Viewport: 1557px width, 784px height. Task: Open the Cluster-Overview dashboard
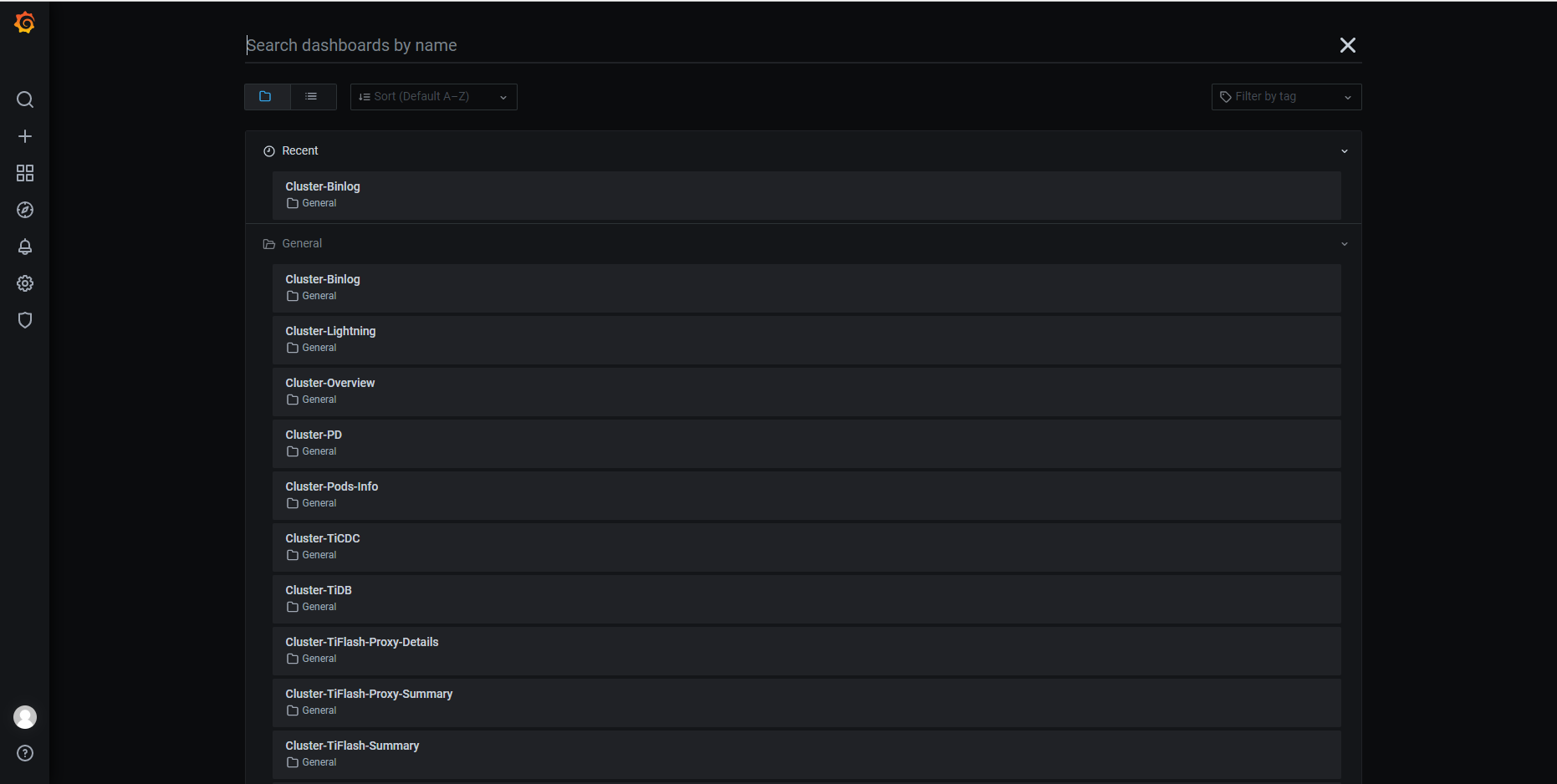pos(330,384)
